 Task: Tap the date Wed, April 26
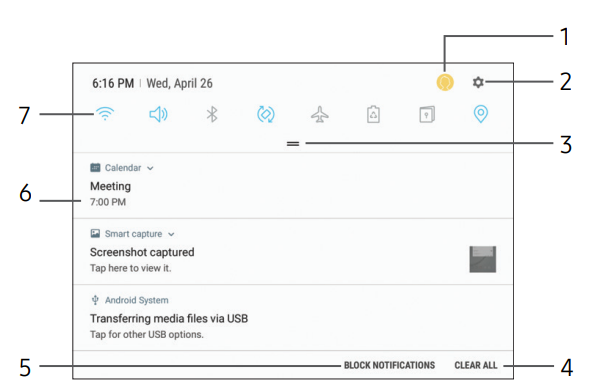(180, 83)
